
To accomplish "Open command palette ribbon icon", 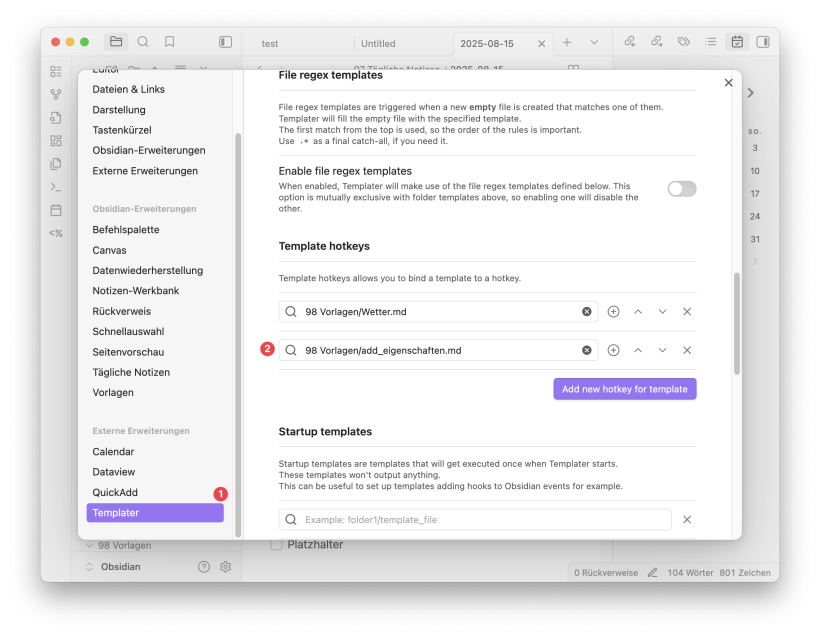I will 56,187.
